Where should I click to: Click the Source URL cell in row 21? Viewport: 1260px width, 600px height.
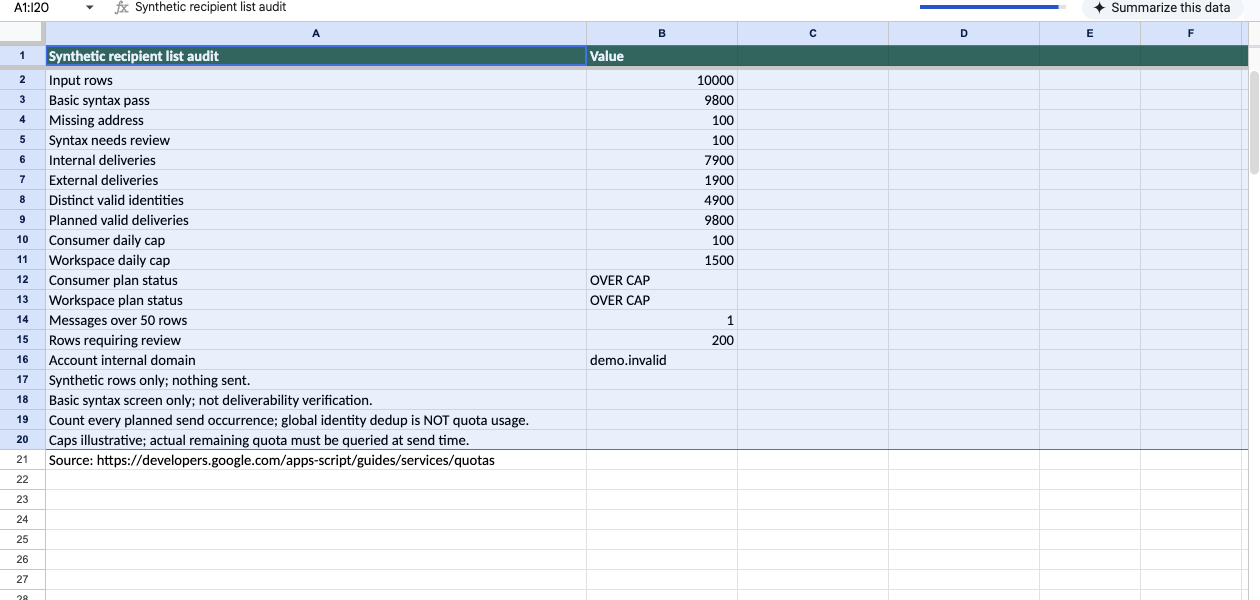click(316, 460)
